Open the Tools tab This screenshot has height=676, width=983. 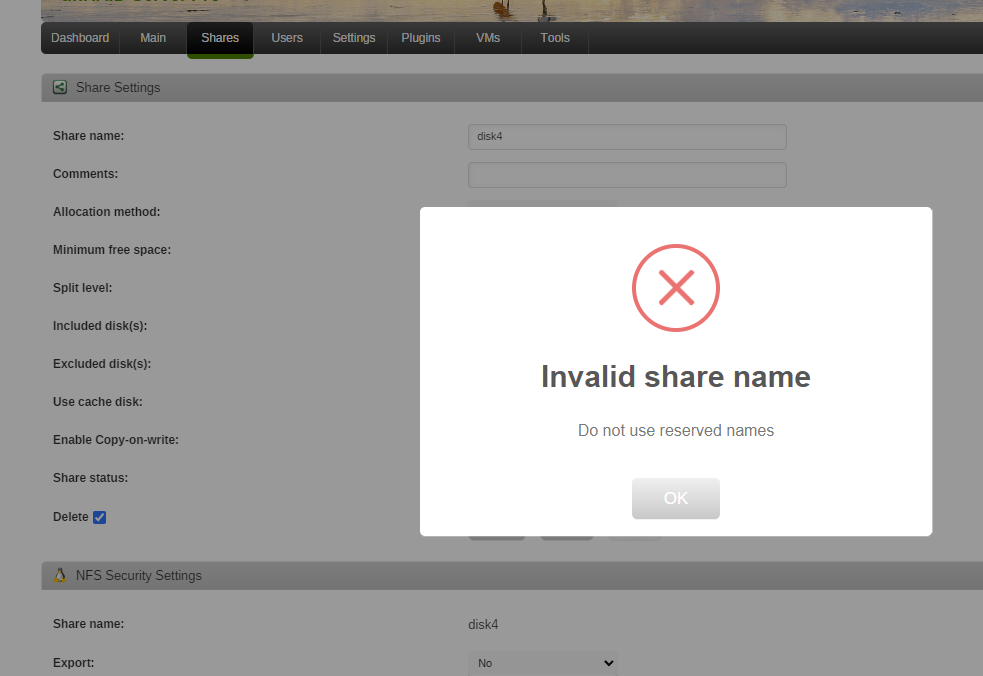[x=555, y=38]
